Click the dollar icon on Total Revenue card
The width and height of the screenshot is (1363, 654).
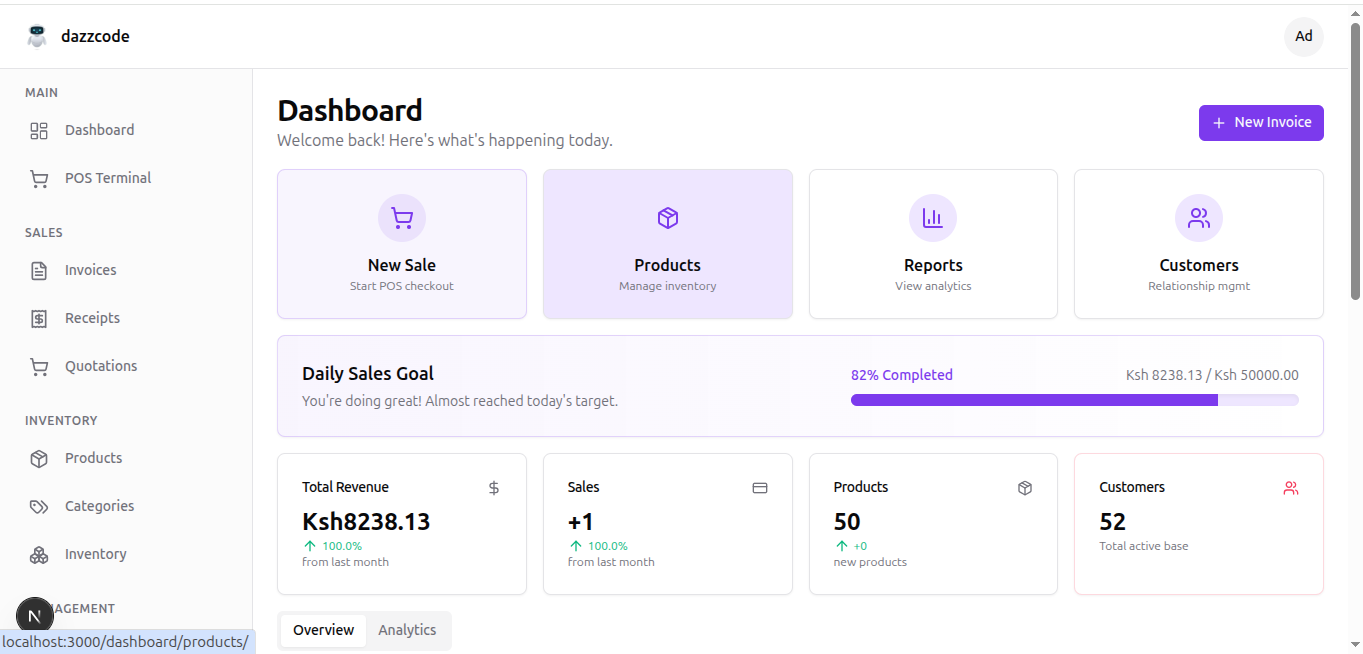(x=493, y=488)
